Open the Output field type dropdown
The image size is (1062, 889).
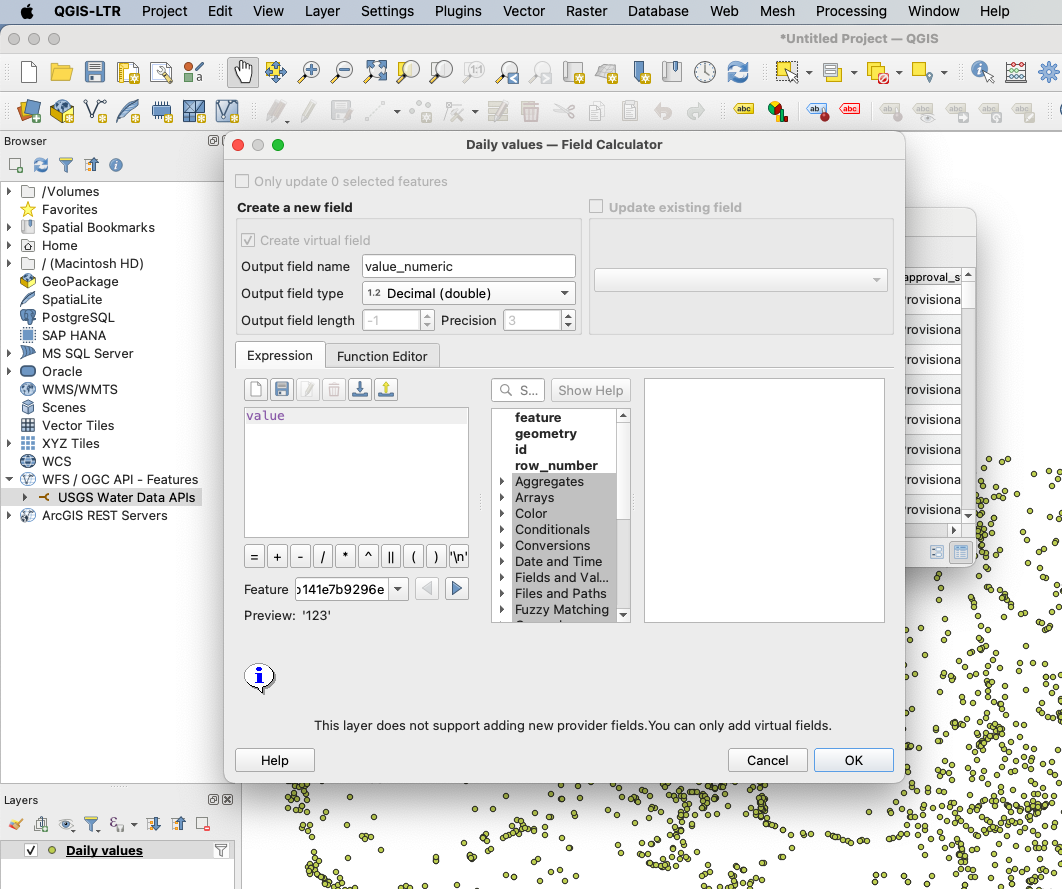coord(469,293)
